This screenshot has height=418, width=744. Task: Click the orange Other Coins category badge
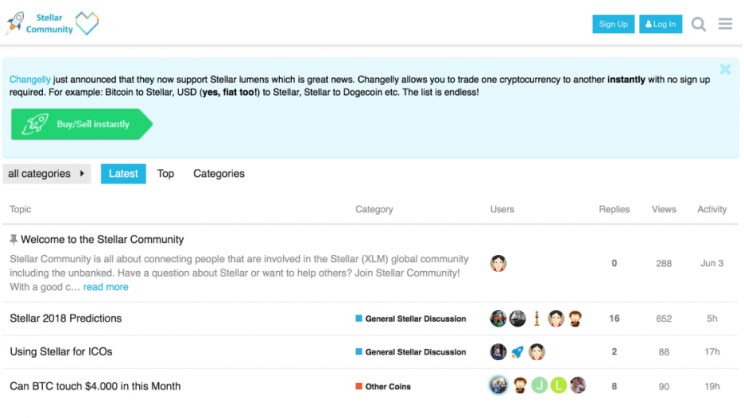tap(383, 386)
